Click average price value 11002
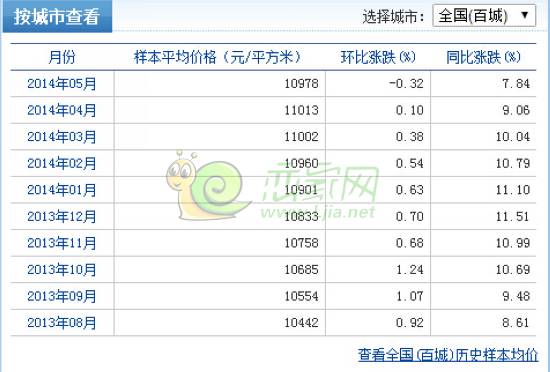 pyautogui.click(x=301, y=137)
